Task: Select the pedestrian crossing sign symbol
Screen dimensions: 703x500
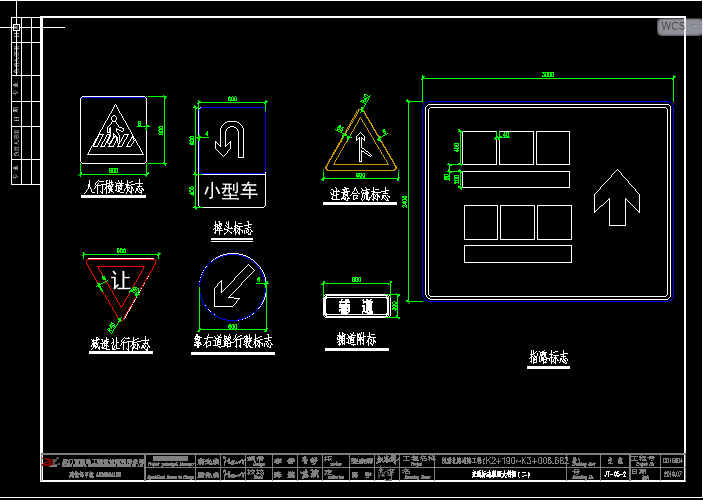Action: 113,130
